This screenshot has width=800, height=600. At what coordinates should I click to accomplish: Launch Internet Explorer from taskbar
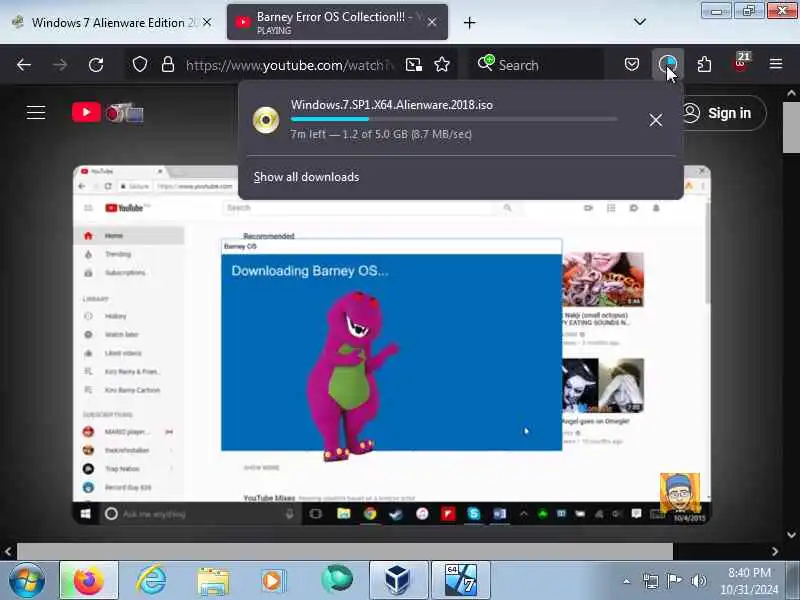152,581
